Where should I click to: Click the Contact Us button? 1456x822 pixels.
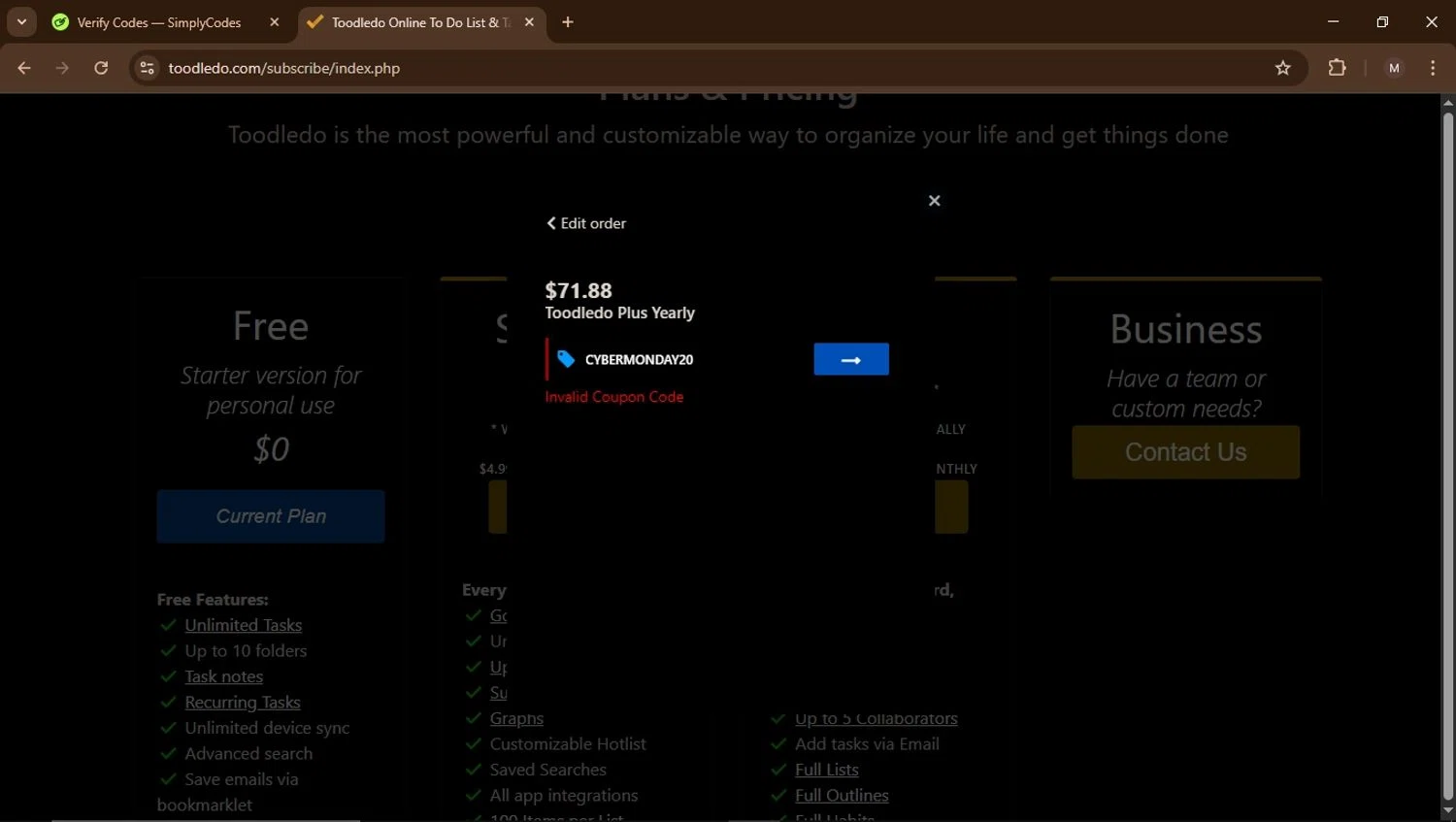1185,452
